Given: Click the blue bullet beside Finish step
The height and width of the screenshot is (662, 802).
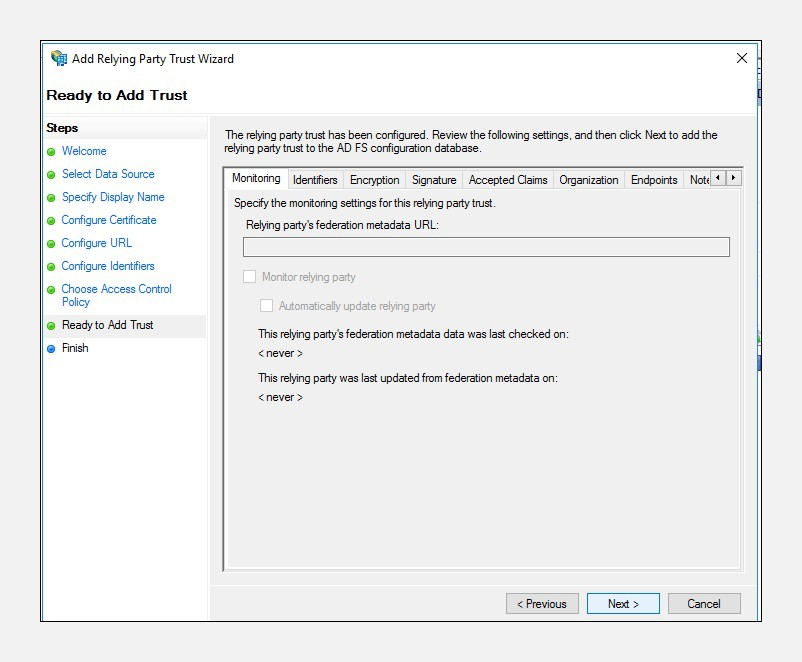Looking at the screenshot, I should point(51,349).
